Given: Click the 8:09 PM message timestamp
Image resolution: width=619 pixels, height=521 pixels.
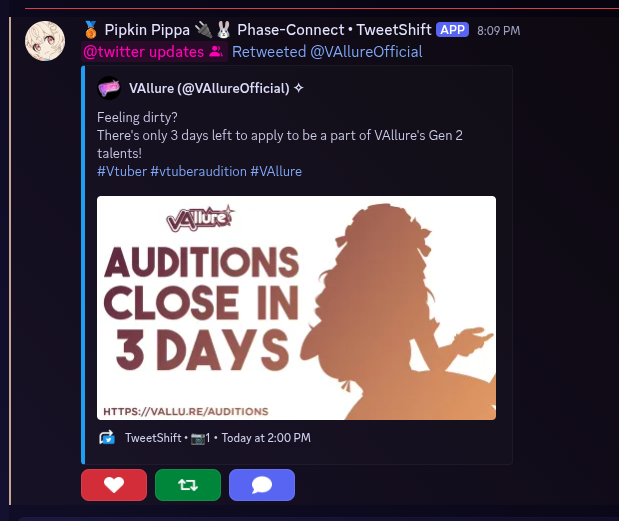Looking at the screenshot, I should [499, 31].
